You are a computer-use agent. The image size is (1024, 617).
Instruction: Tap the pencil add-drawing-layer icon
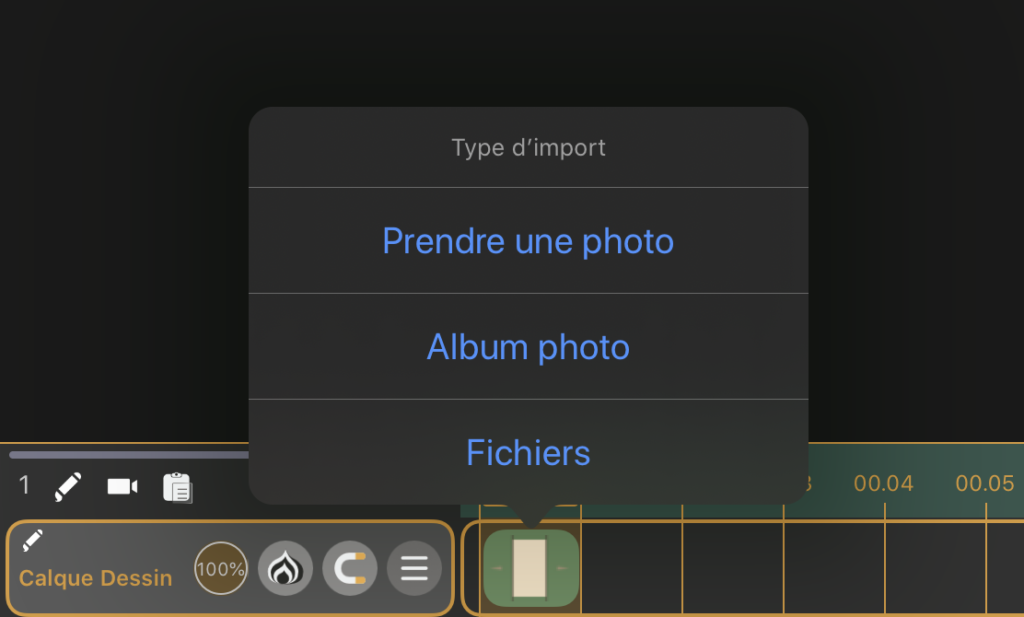click(x=68, y=486)
